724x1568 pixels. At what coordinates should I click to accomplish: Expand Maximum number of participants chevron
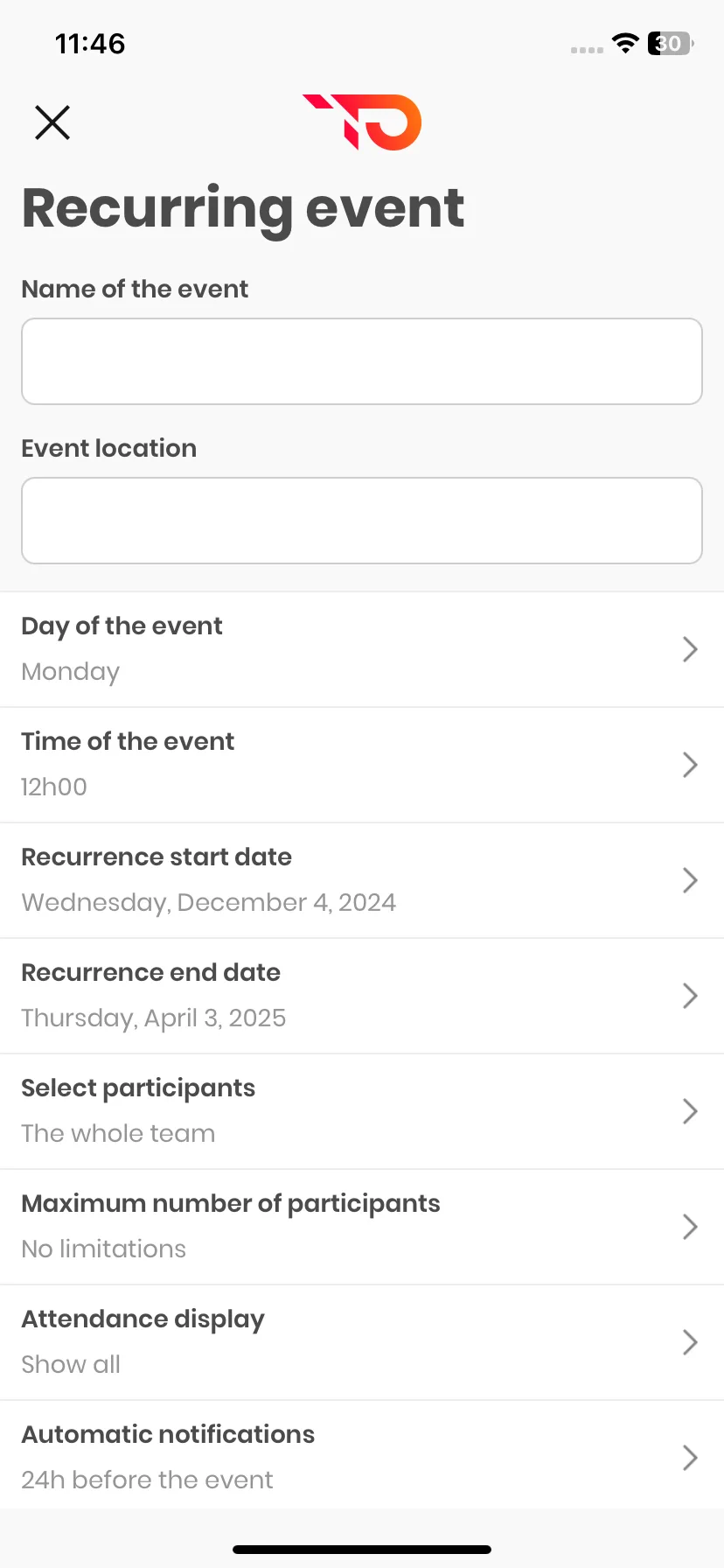[690, 1227]
